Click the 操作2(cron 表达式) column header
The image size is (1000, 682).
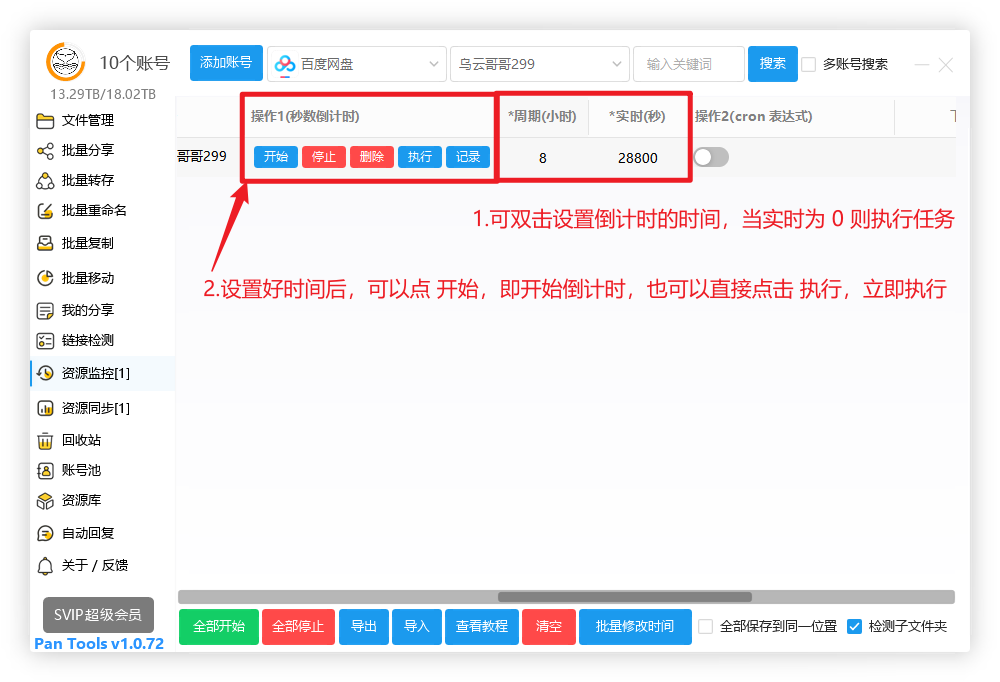[x=753, y=116]
